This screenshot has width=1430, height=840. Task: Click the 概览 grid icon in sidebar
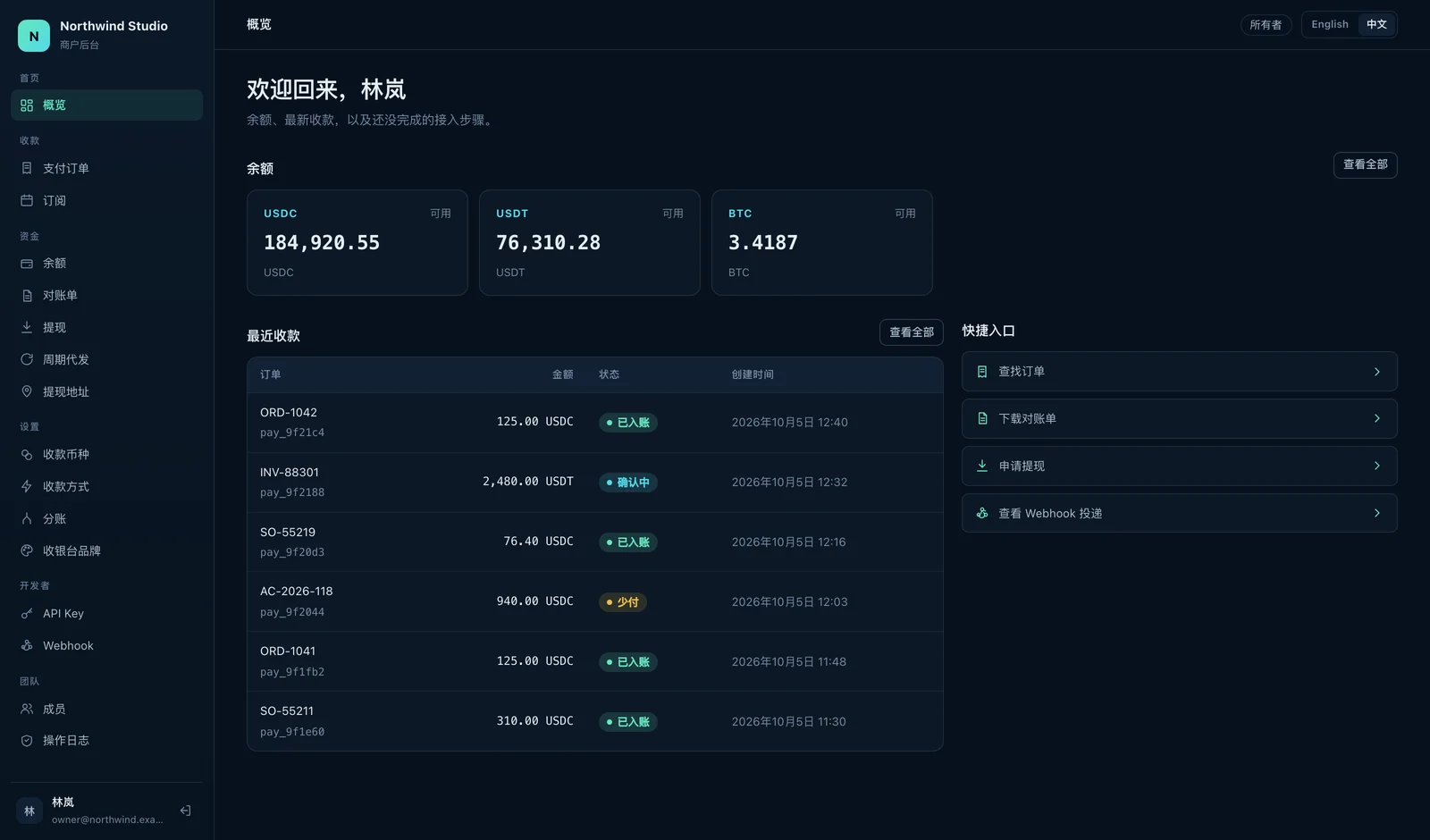(27, 105)
